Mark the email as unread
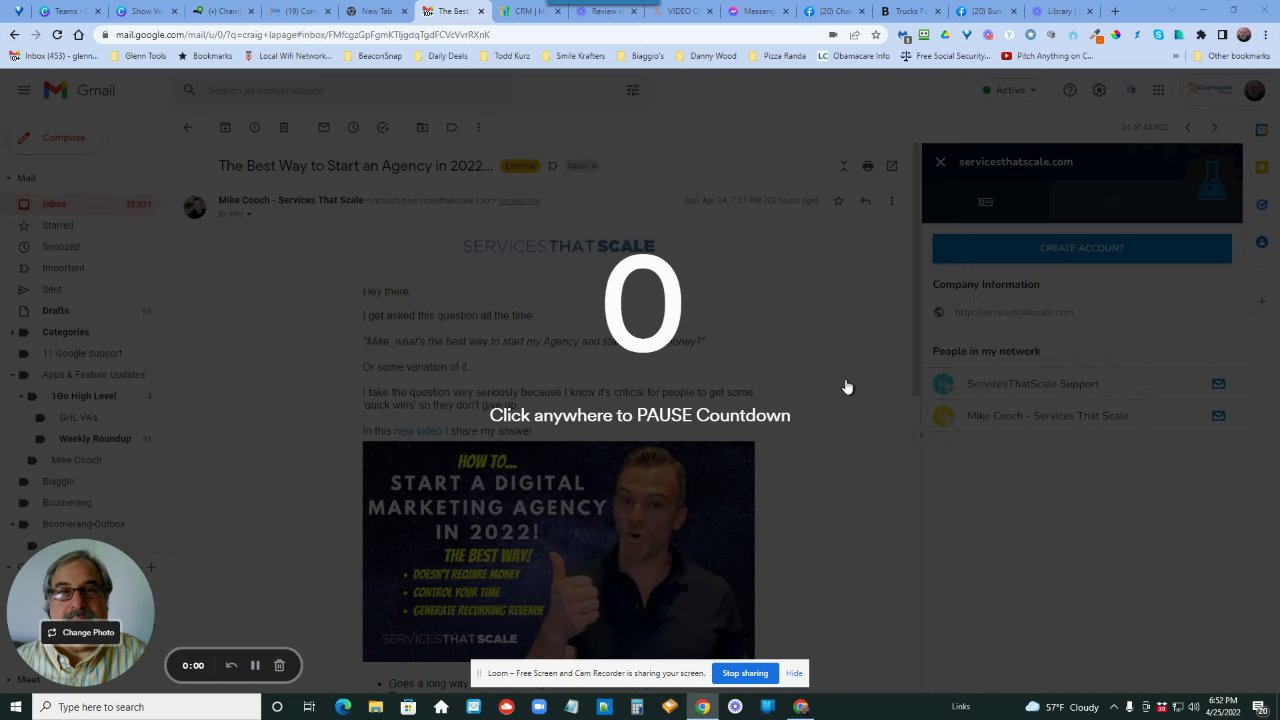The image size is (1280, 720). tap(323, 127)
